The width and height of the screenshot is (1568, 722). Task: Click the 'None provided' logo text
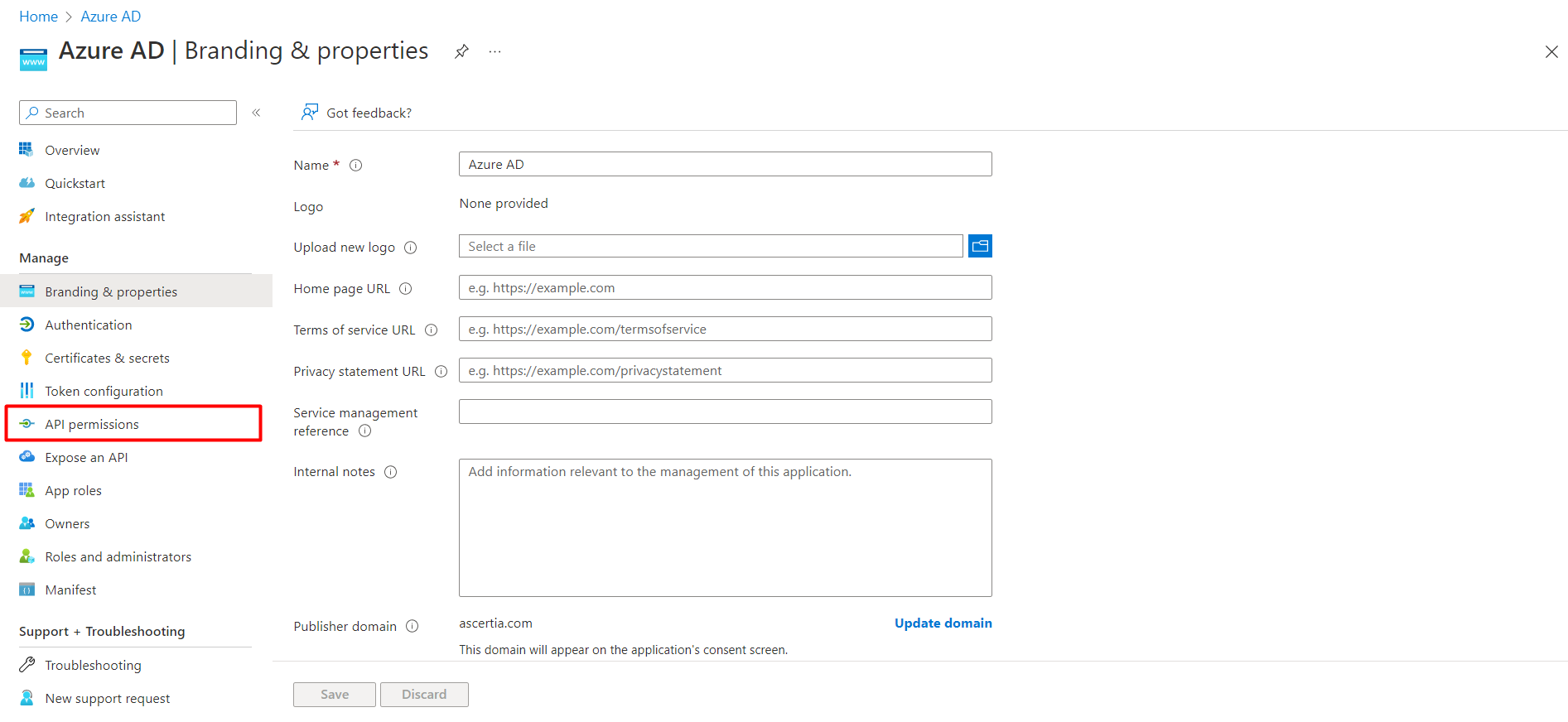point(504,203)
